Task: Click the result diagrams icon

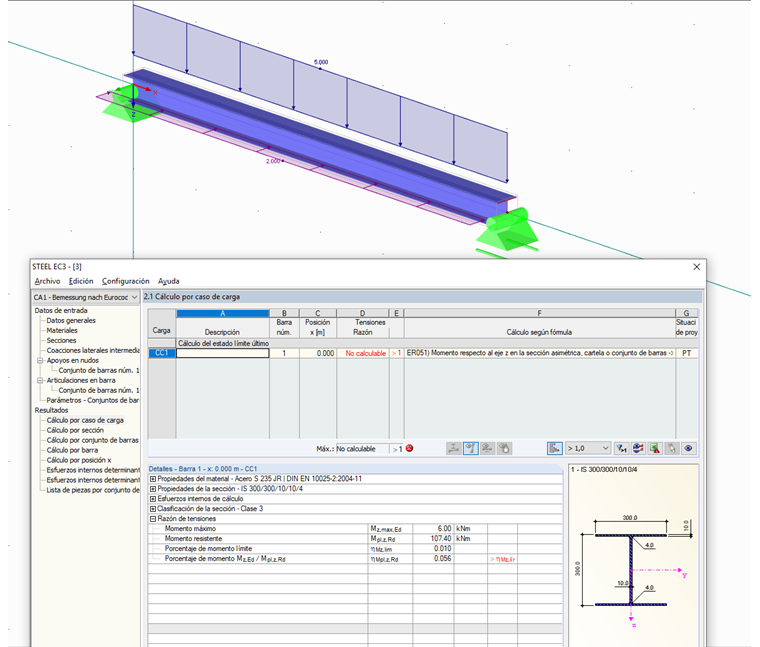Action: [x=638, y=448]
